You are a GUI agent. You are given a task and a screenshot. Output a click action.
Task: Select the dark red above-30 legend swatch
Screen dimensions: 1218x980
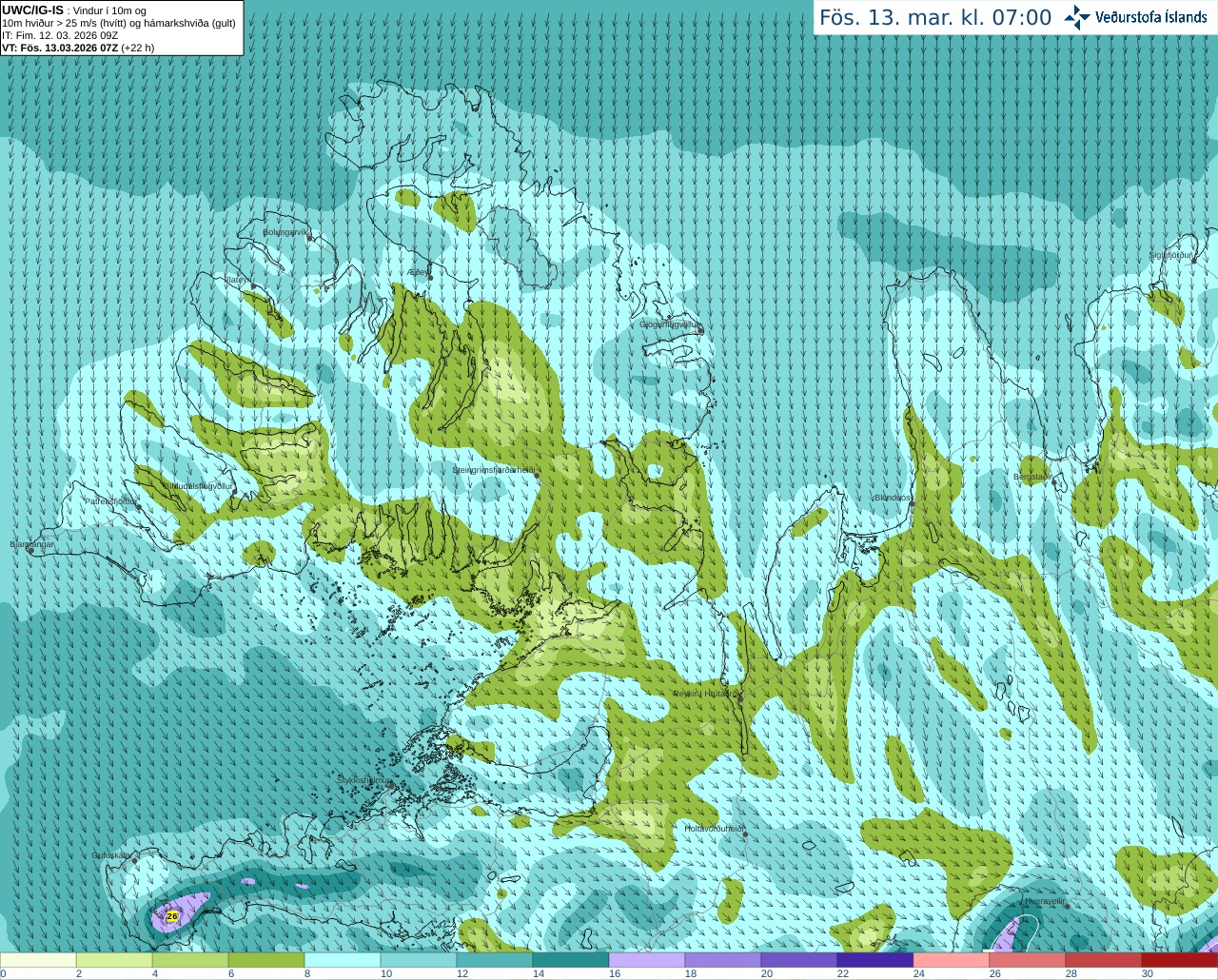pos(1180,960)
